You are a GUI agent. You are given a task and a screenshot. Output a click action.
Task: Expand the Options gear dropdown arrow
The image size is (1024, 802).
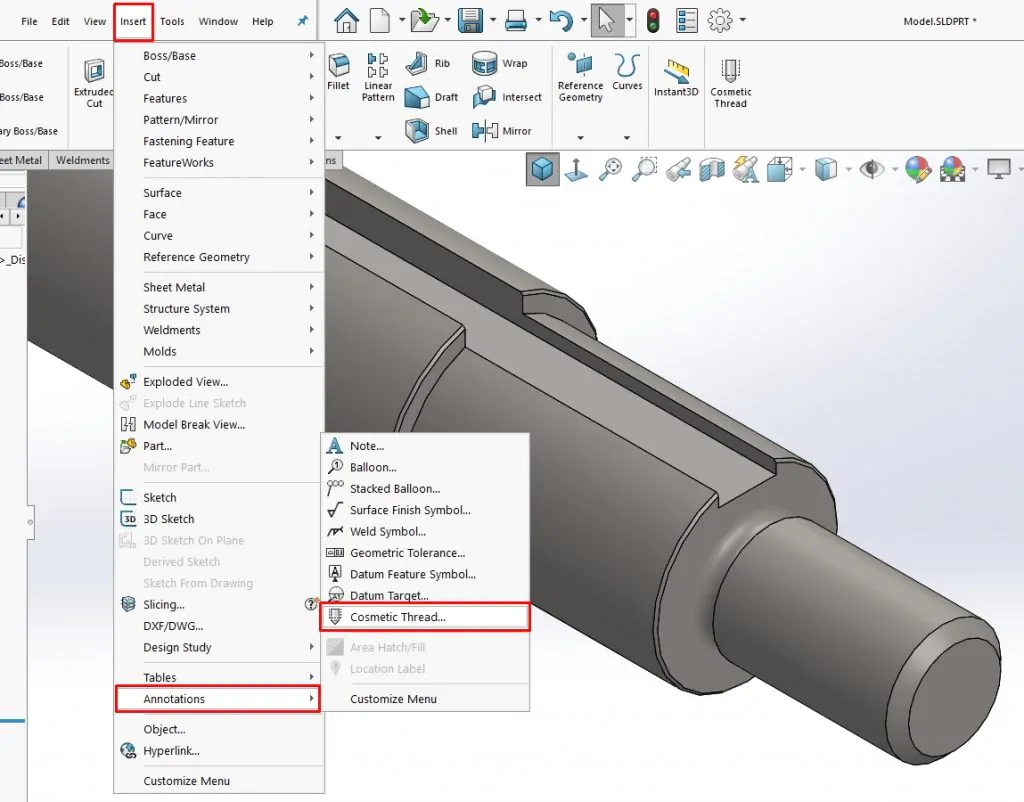pyautogui.click(x=743, y=20)
